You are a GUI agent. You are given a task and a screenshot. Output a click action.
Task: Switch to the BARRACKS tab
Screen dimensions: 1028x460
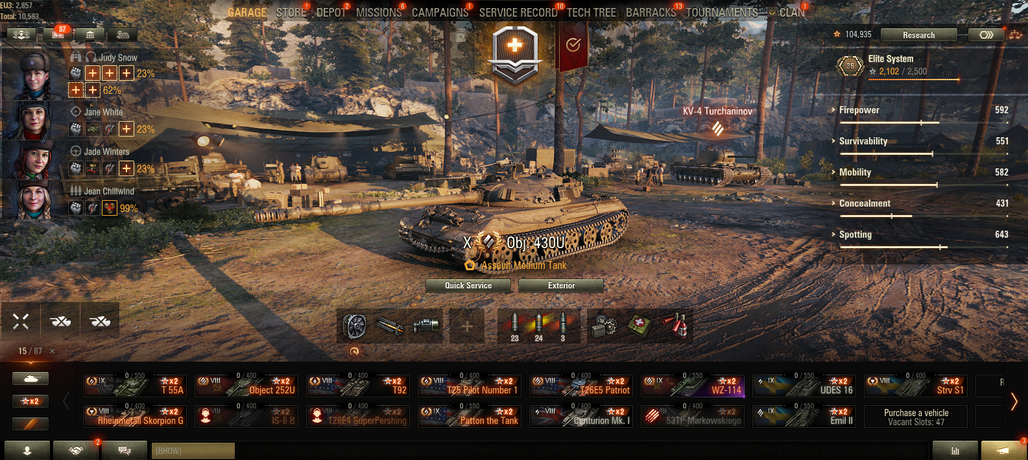tap(650, 12)
